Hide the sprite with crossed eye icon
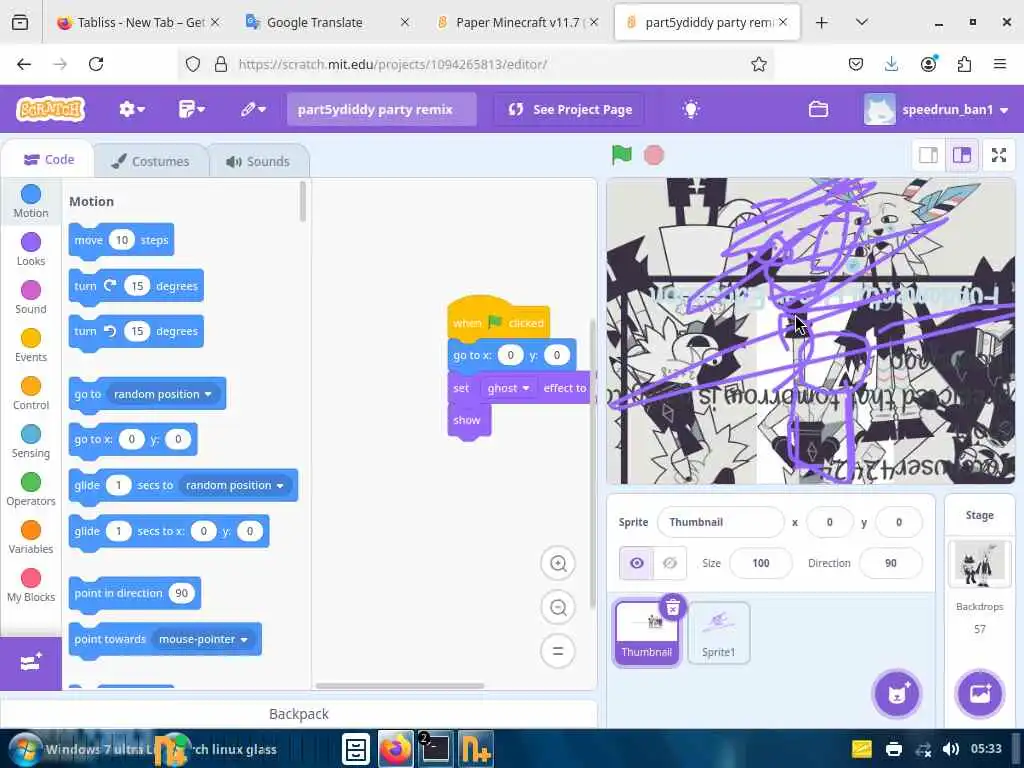Viewport: 1024px width, 768px height. pyautogui.click(x=670, y=563)
